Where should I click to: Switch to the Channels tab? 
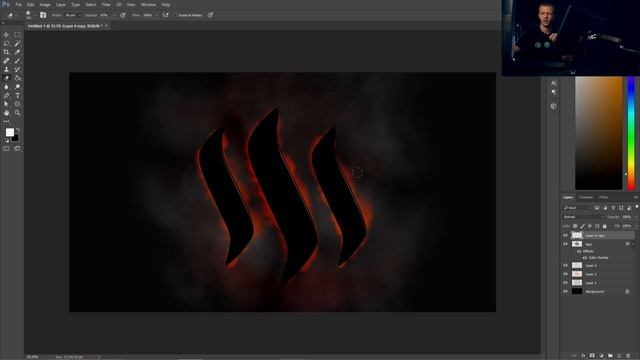pyautogui.click(x=586, y=198)
